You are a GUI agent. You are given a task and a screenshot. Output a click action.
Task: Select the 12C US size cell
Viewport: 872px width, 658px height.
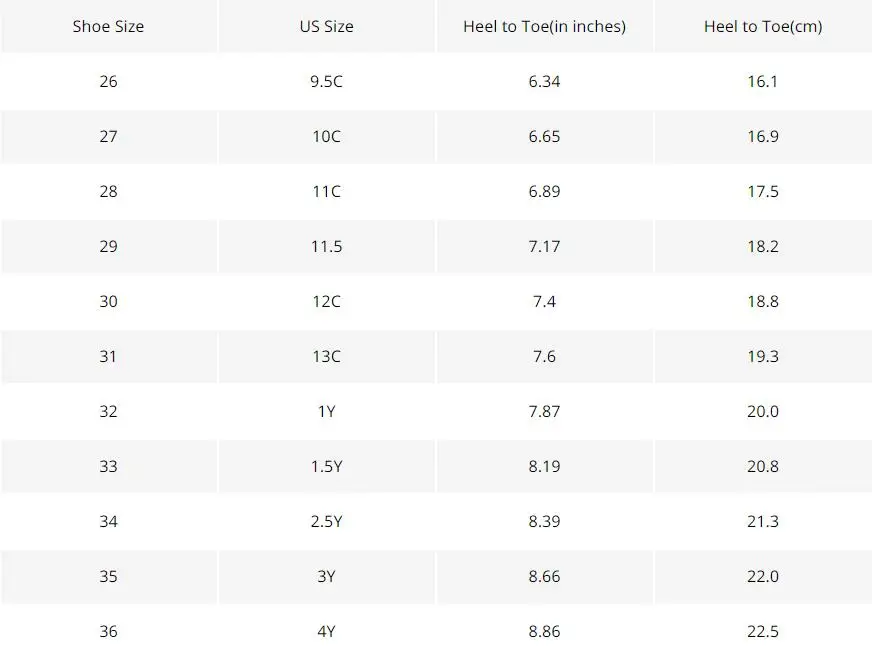pyautogui.click(x=326, y=301)
